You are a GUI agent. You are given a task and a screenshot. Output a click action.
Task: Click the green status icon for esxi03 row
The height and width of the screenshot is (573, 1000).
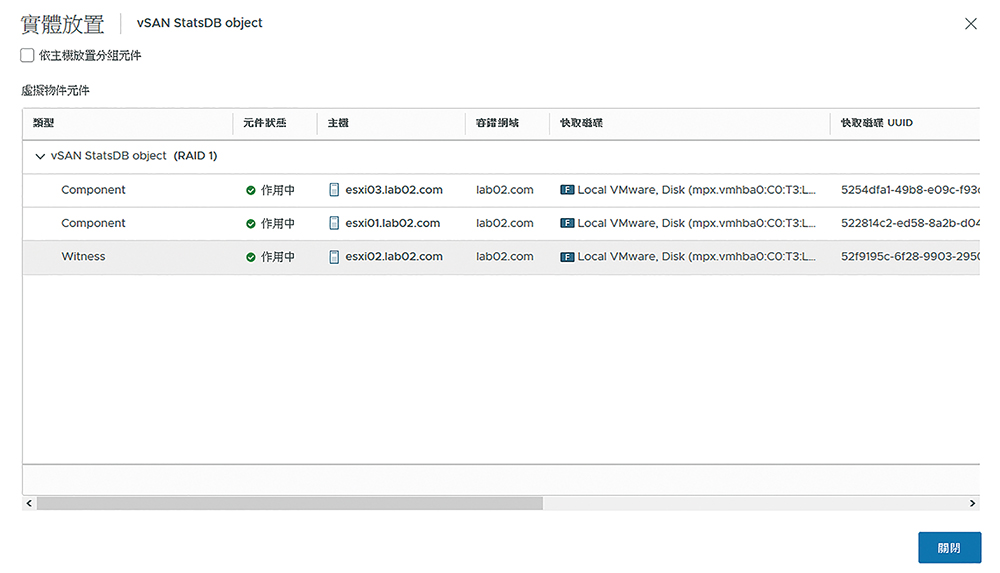coord(251,190)
